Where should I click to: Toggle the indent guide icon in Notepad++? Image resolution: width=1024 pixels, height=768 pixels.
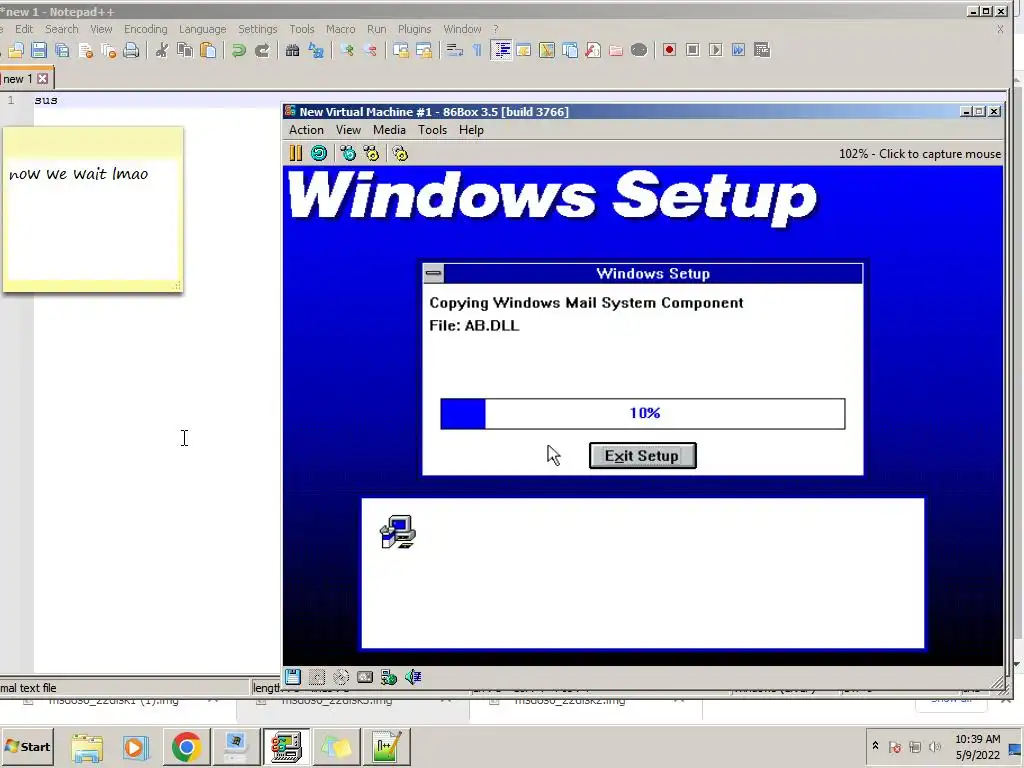click(x=501, y=50)
